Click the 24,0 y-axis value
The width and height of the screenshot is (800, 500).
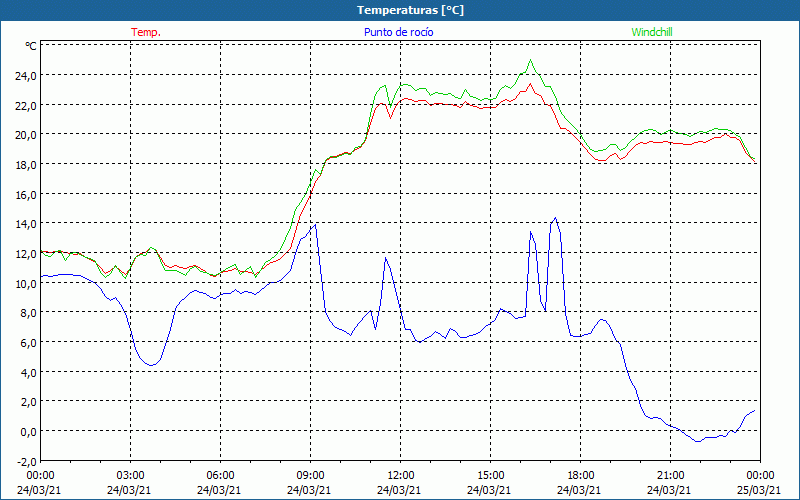click(x=26, y=76)
